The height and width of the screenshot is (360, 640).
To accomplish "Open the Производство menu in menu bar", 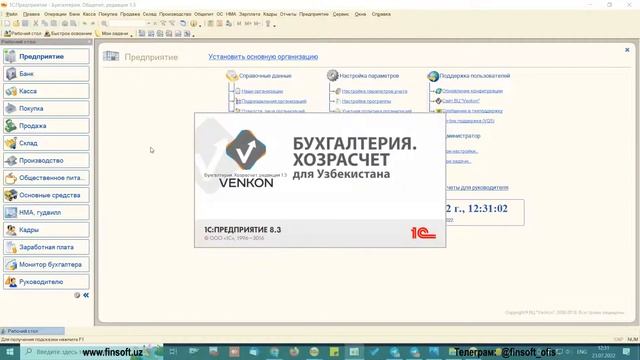I will pyautogui.click(x=175, y=14).
